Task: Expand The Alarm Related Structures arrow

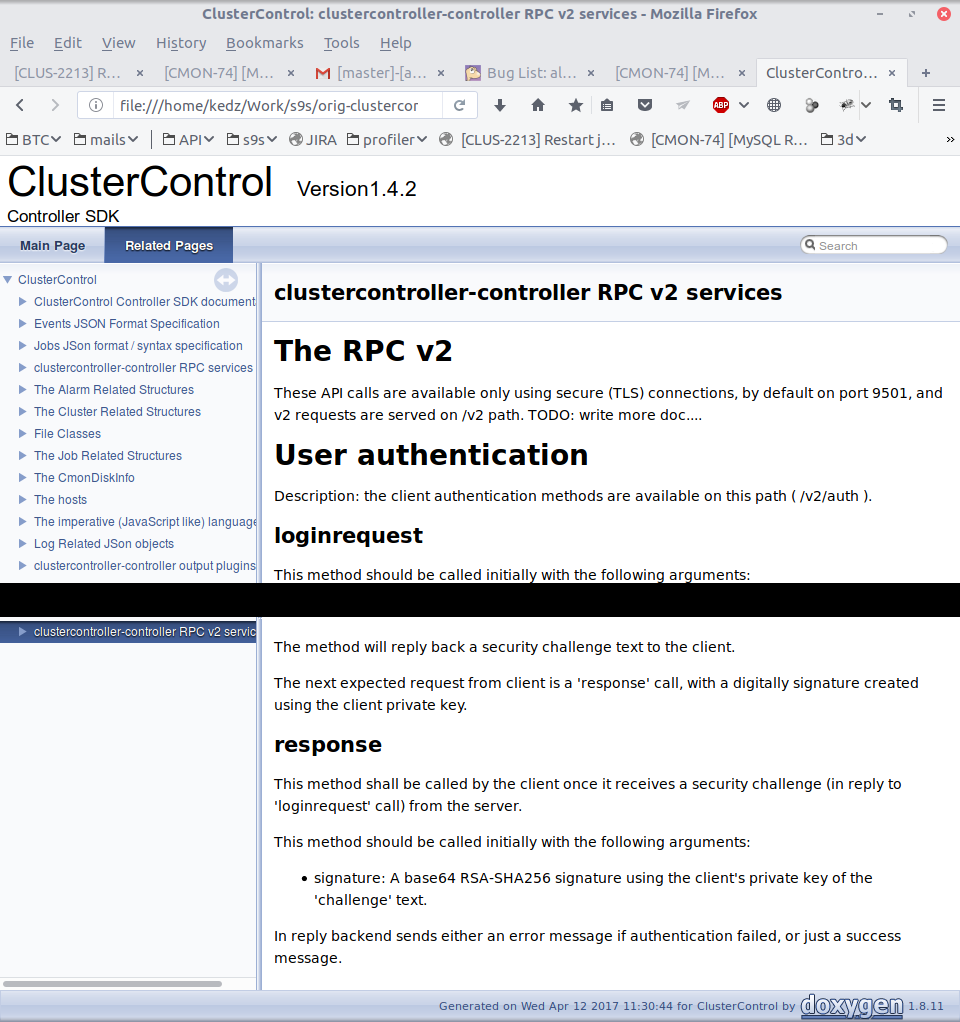Action: coord(23,390)
